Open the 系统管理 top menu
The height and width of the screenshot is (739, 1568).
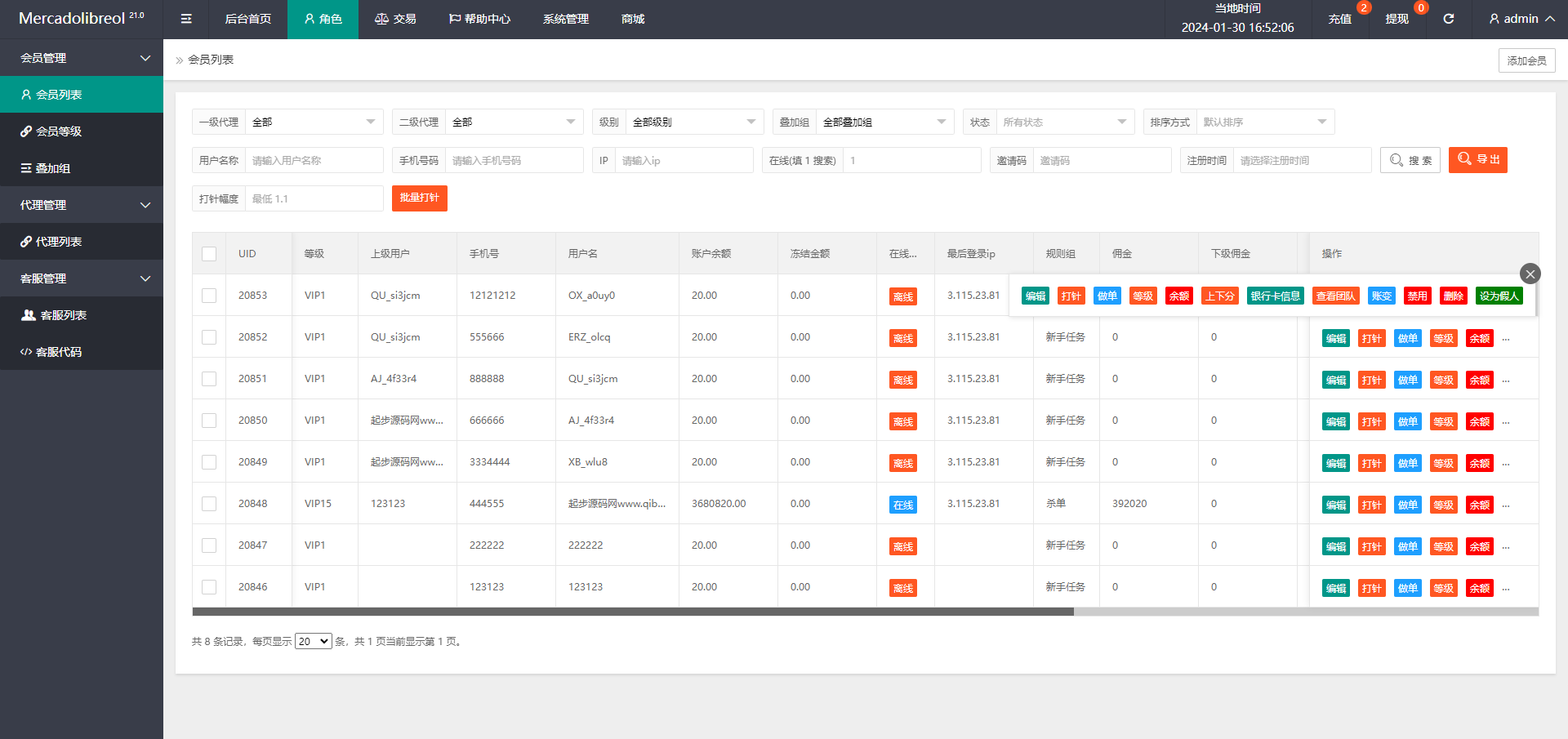coord(565,19)
